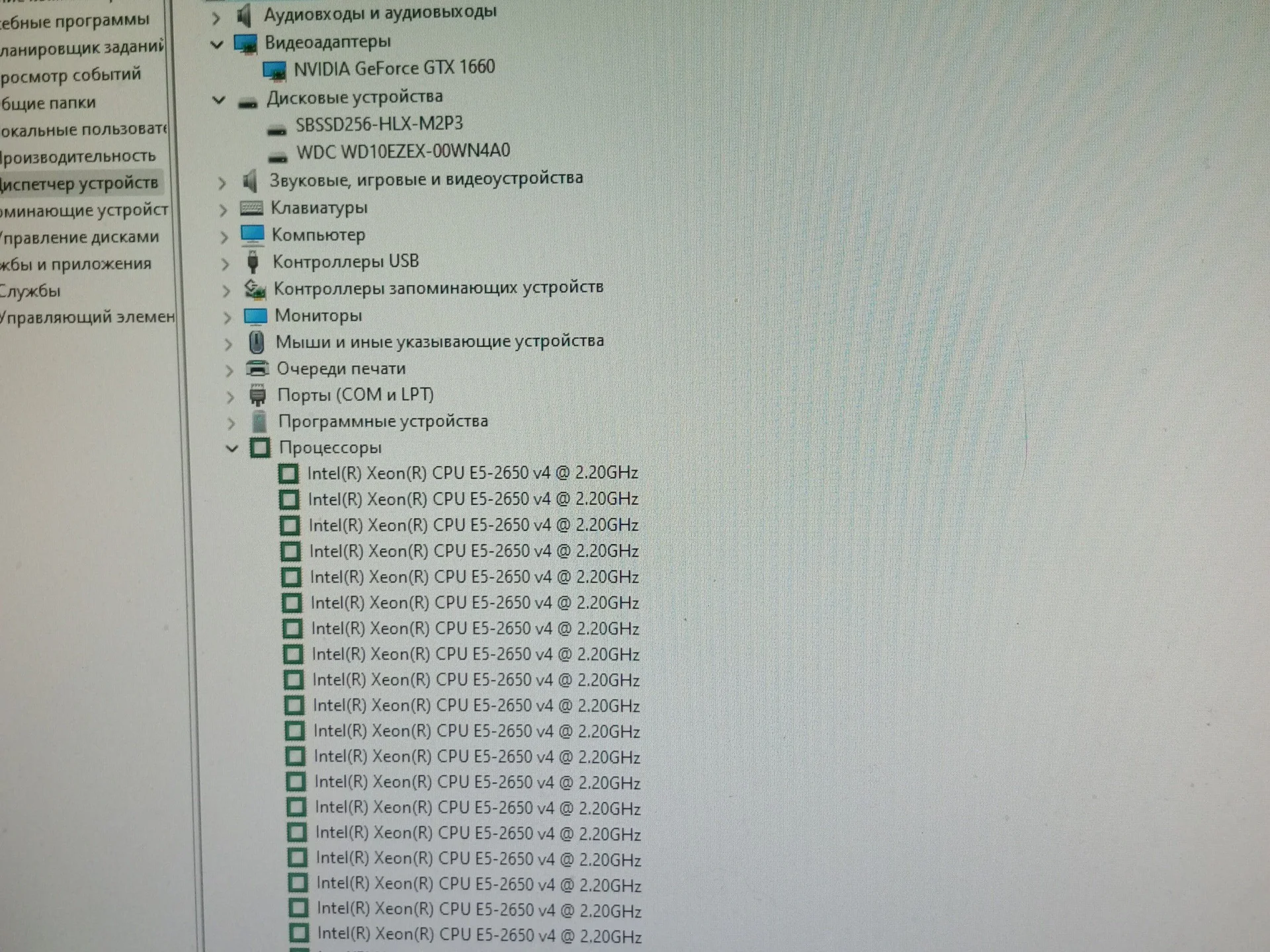
Task: Click the USB plug icon beside Контроллеры USB
Action: (x=253, y=262)
